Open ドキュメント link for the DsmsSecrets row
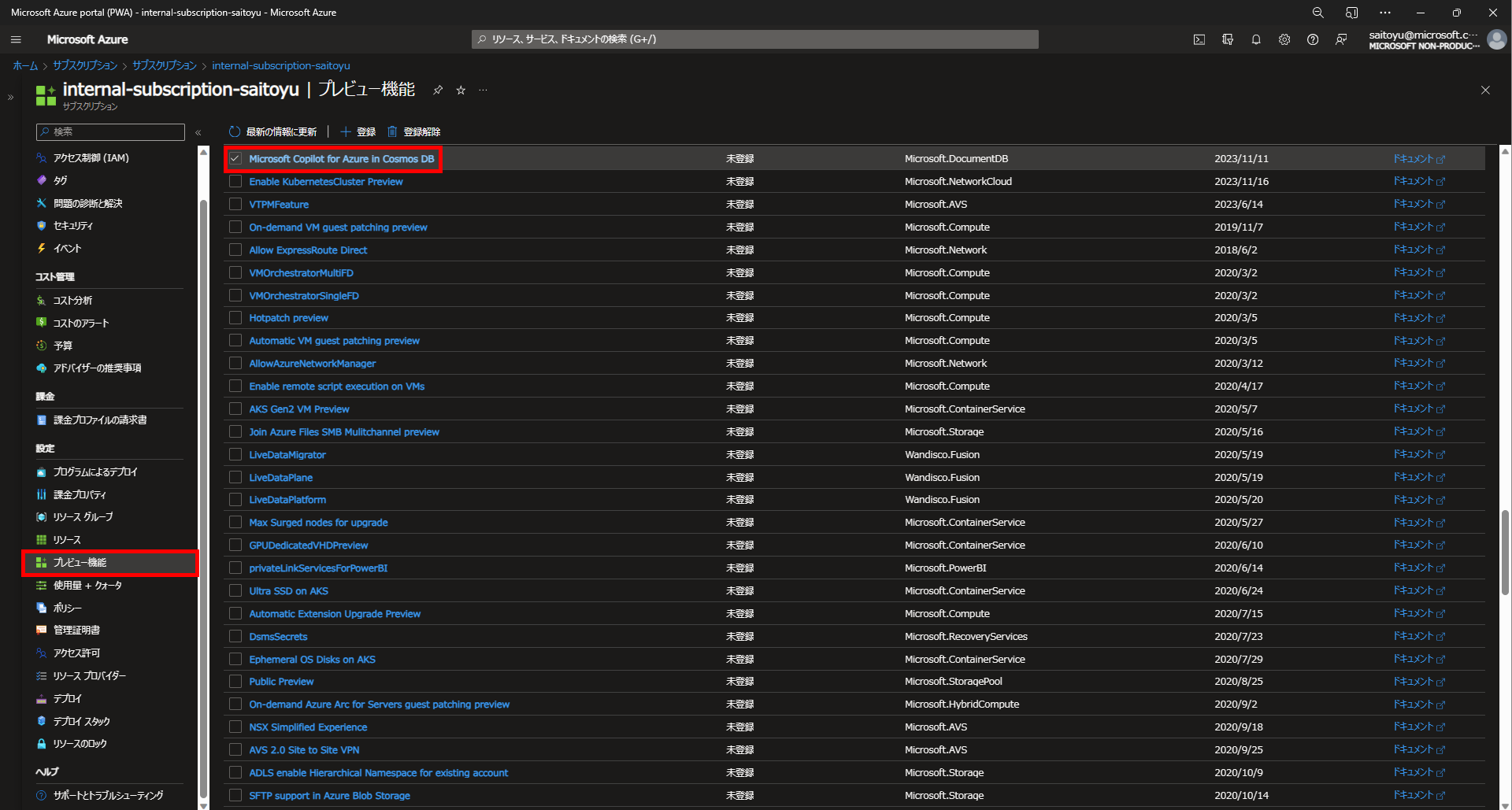This screenshot has width=1512, height=810. pos(1419,637)
